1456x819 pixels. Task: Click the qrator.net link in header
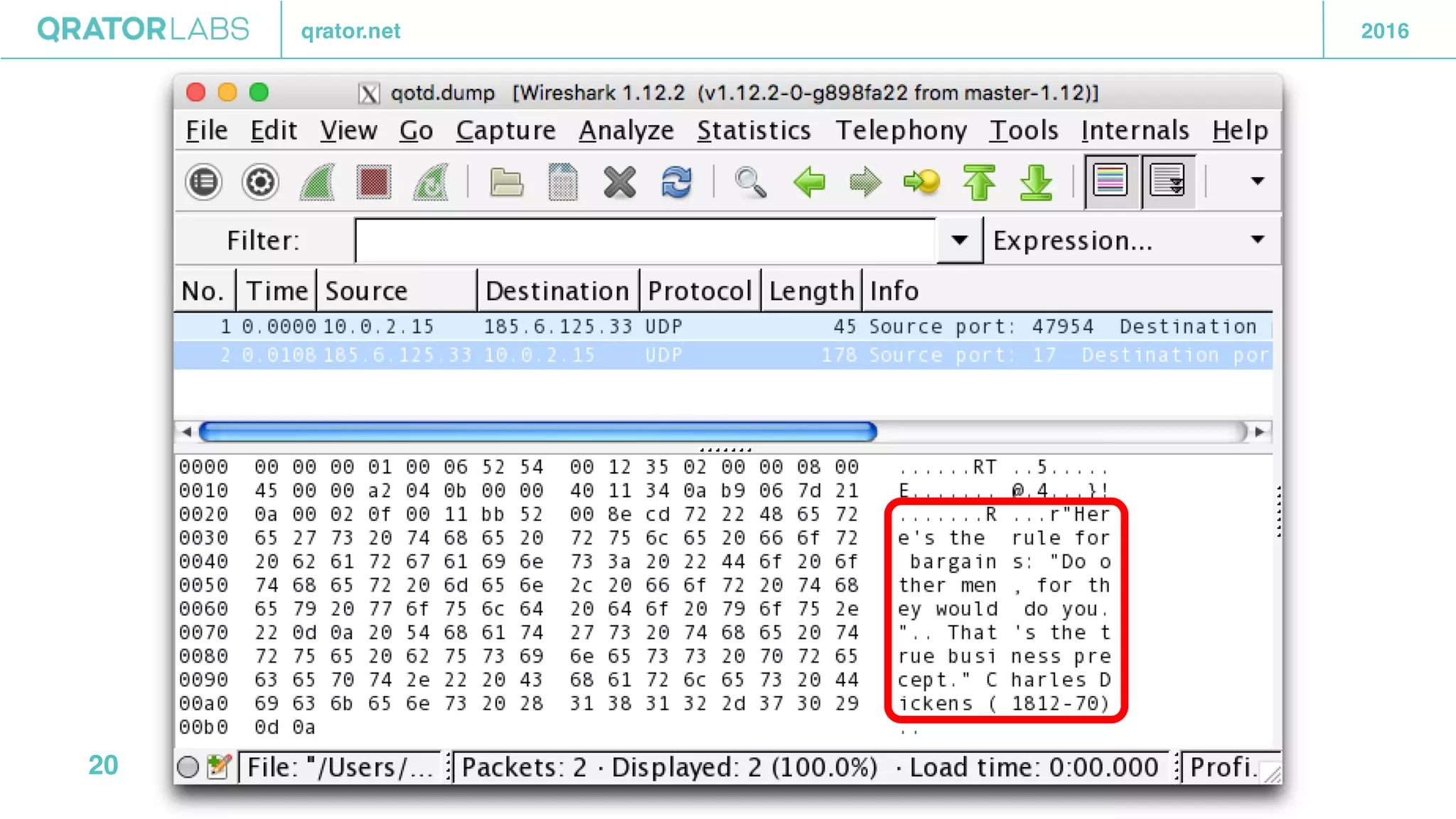click(350, 31)
